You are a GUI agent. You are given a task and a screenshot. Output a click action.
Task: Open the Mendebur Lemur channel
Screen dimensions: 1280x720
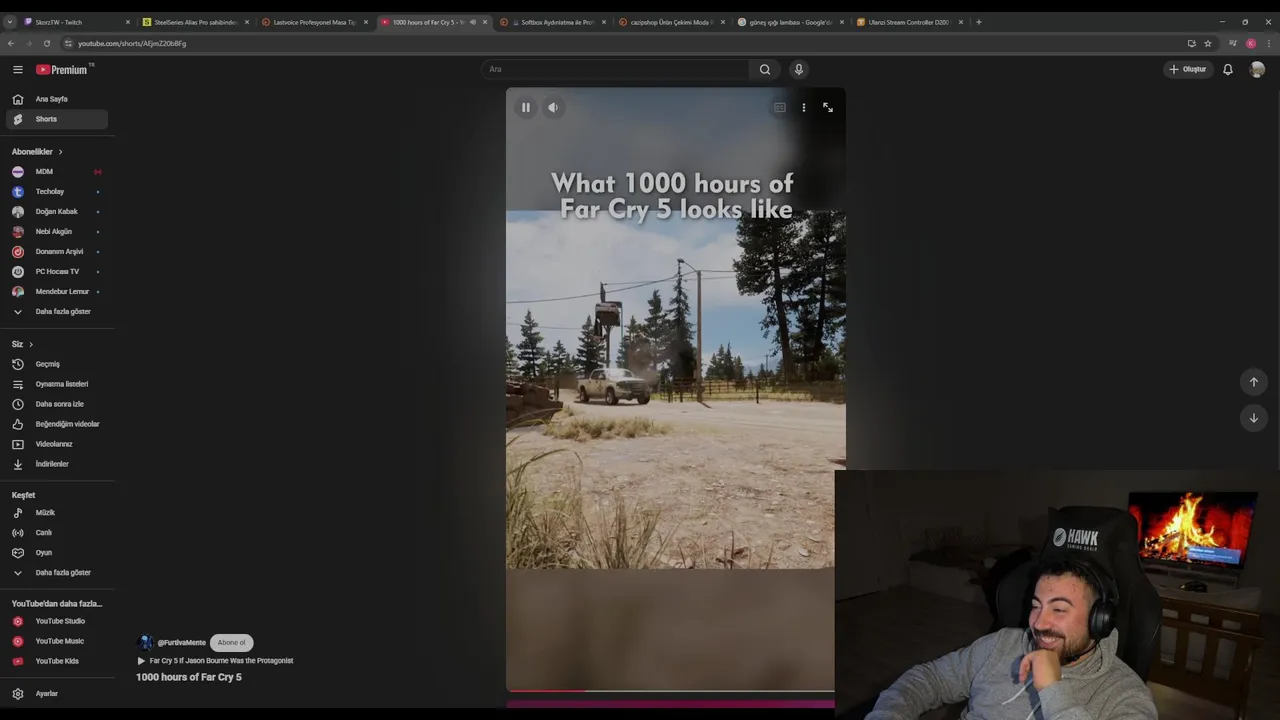pos(57,291)
